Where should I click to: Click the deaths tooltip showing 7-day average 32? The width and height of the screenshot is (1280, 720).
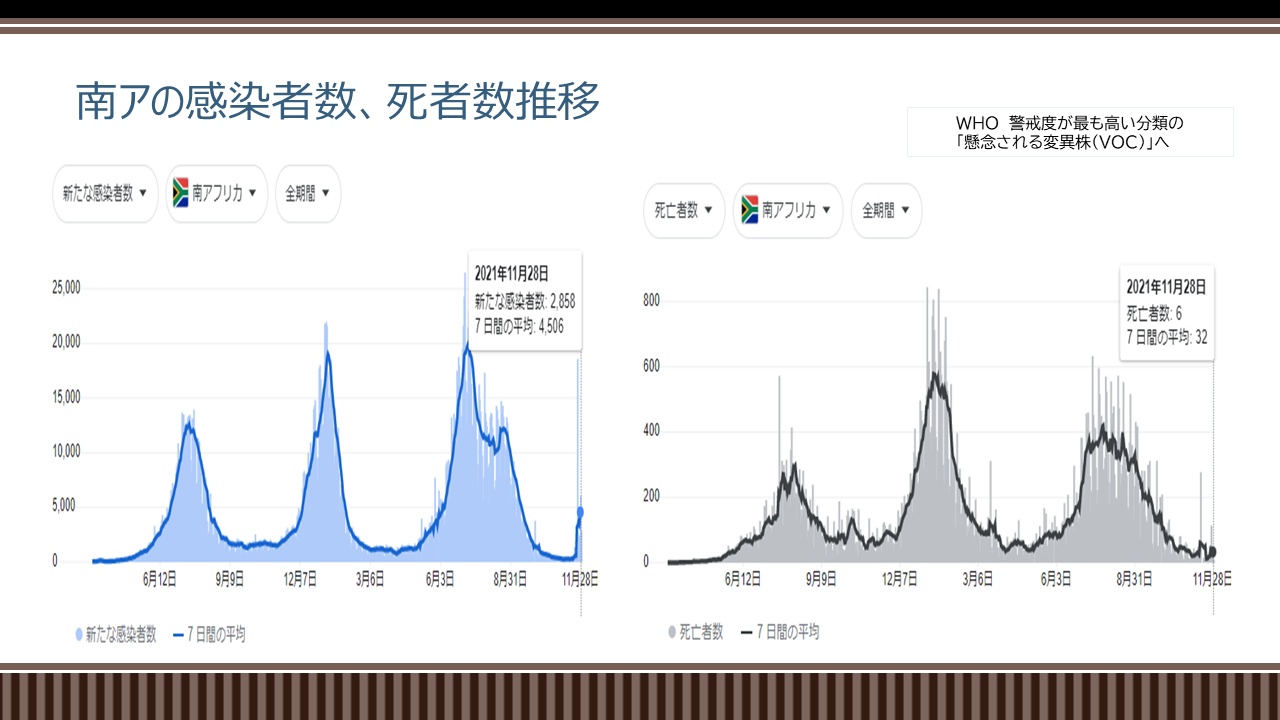(1167, 312)
